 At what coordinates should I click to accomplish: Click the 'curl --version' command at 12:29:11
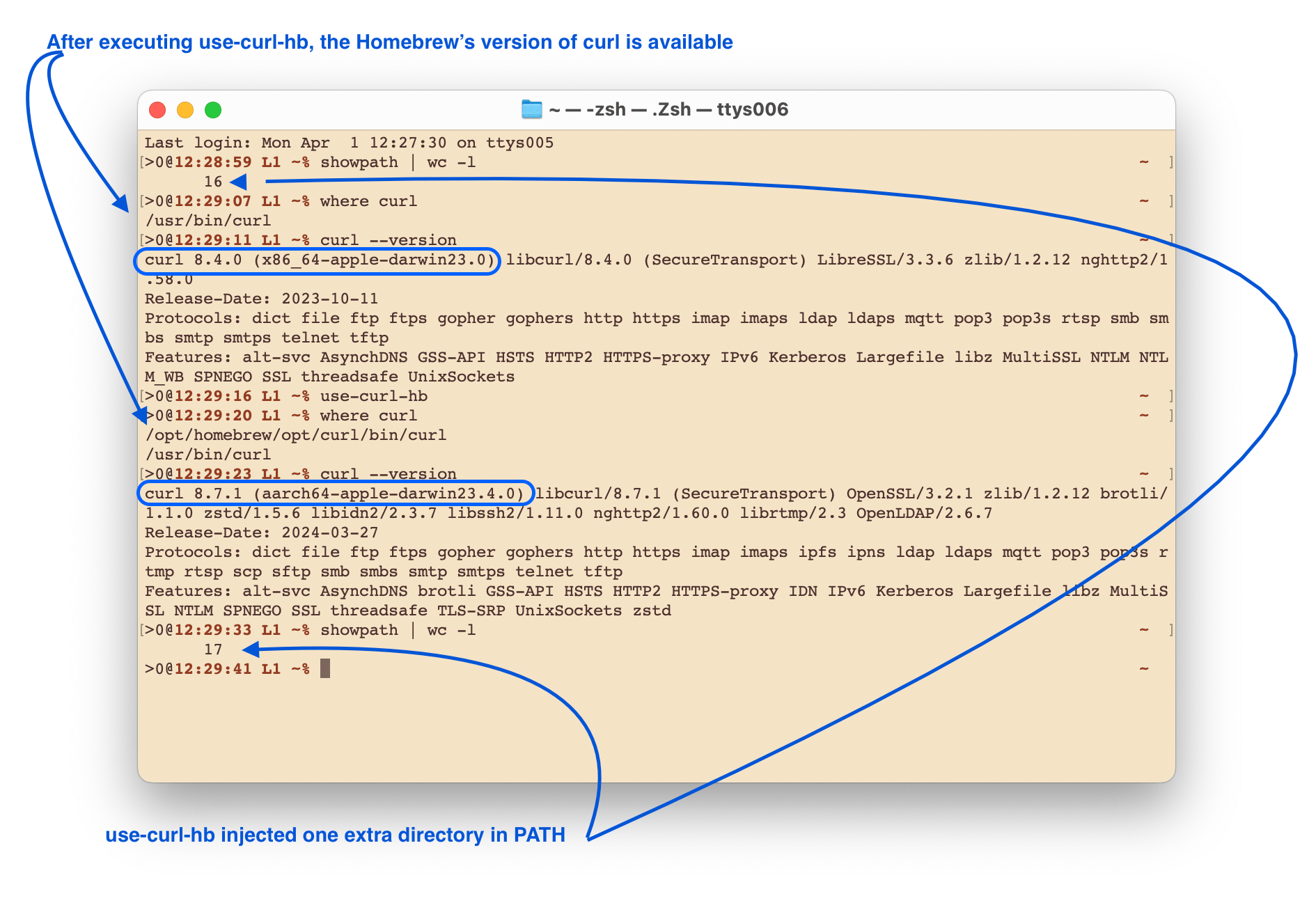pos(389,240)
